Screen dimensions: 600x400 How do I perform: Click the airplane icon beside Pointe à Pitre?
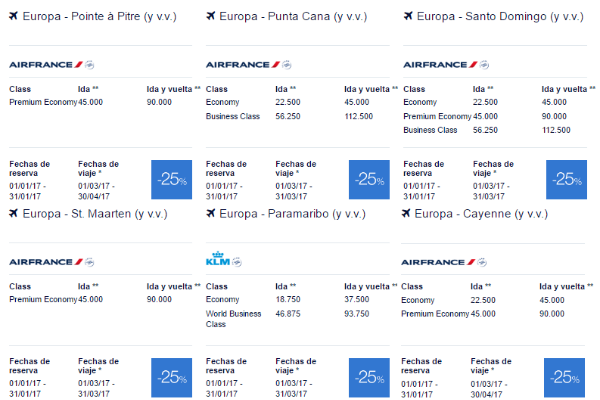click(x=13, y=16)
